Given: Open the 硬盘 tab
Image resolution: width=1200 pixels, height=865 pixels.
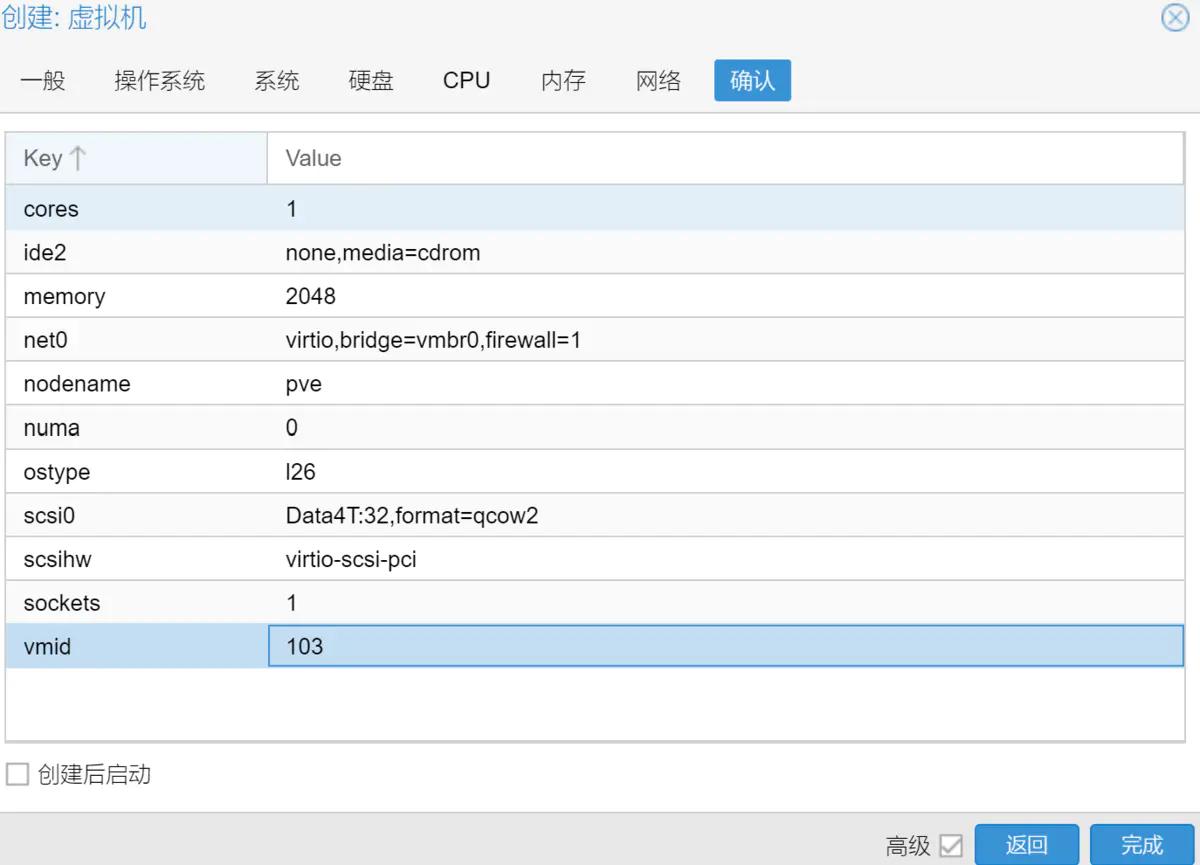Looking at the screenshot, I should pos(371,81).
